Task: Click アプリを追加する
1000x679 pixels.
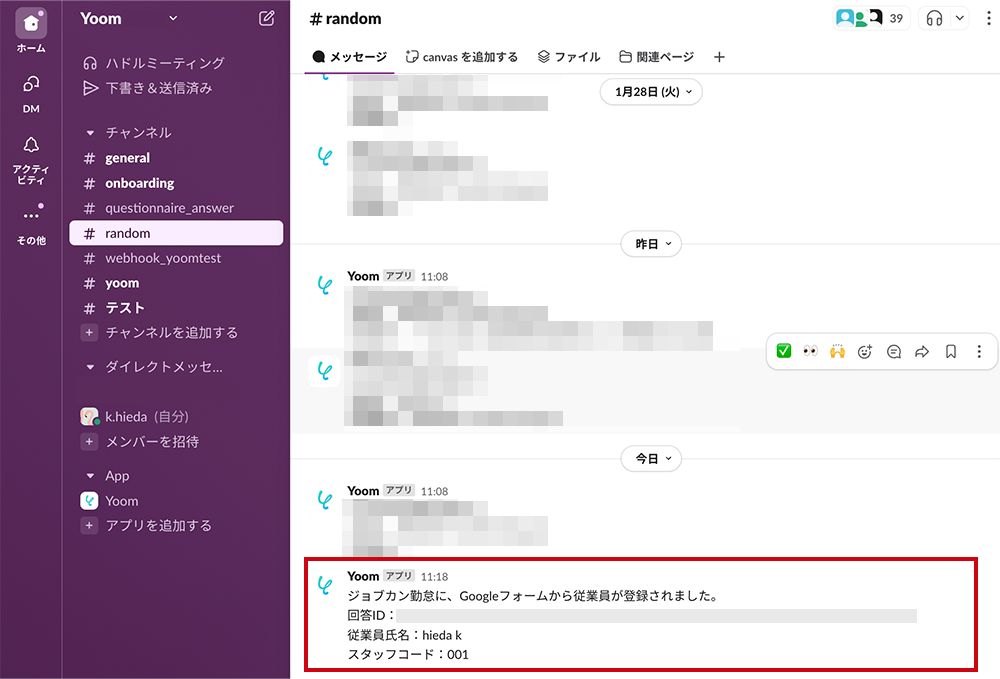Action: [147, 525]
